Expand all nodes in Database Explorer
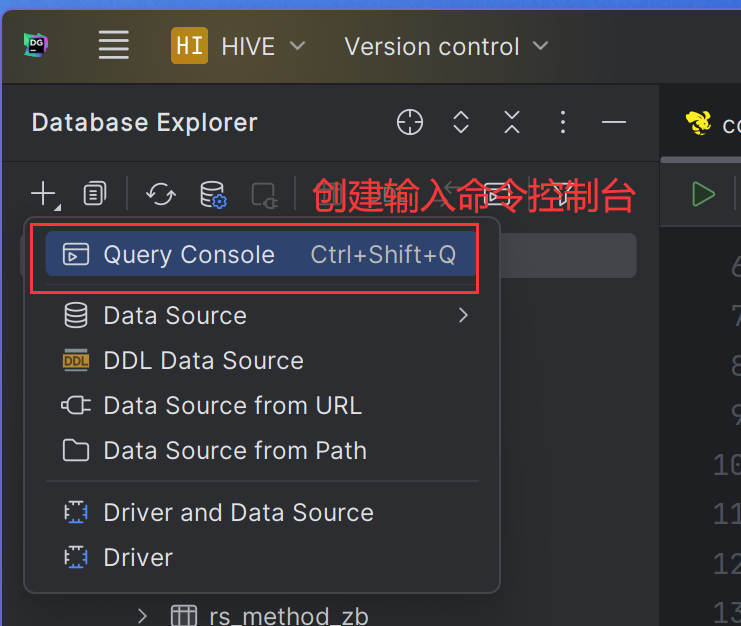 coord(461,122)
